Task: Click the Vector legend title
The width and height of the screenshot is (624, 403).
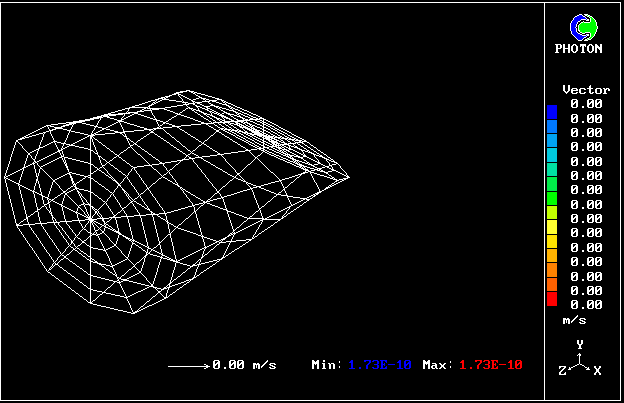Action: [x=586, y=90]
